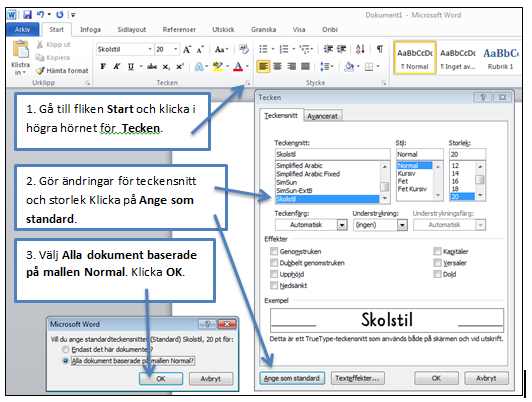
Task: Check the Nedsänkt checkbox
Action: coord(274,285)
